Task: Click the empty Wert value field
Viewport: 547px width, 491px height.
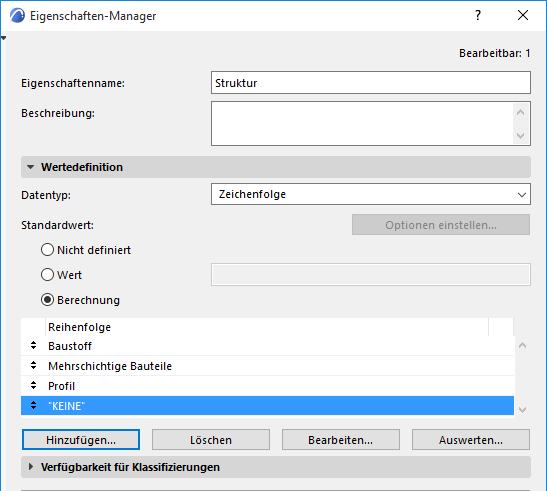Action: coord(371,275)
